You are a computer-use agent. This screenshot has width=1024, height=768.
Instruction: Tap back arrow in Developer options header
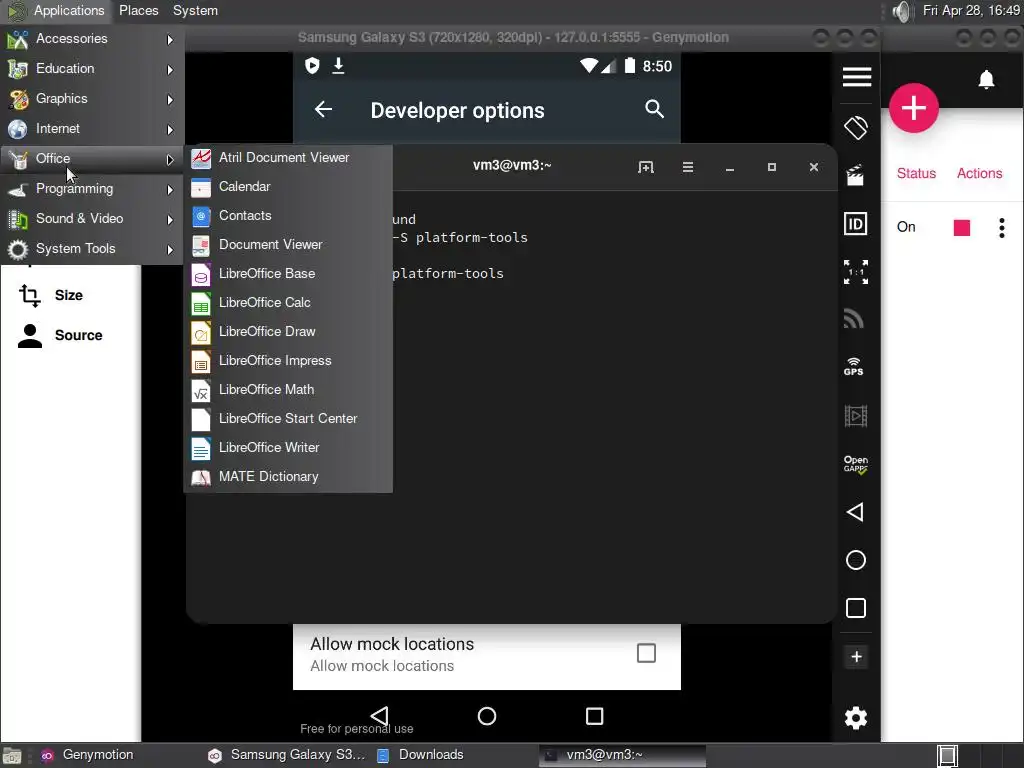point(323,109)
